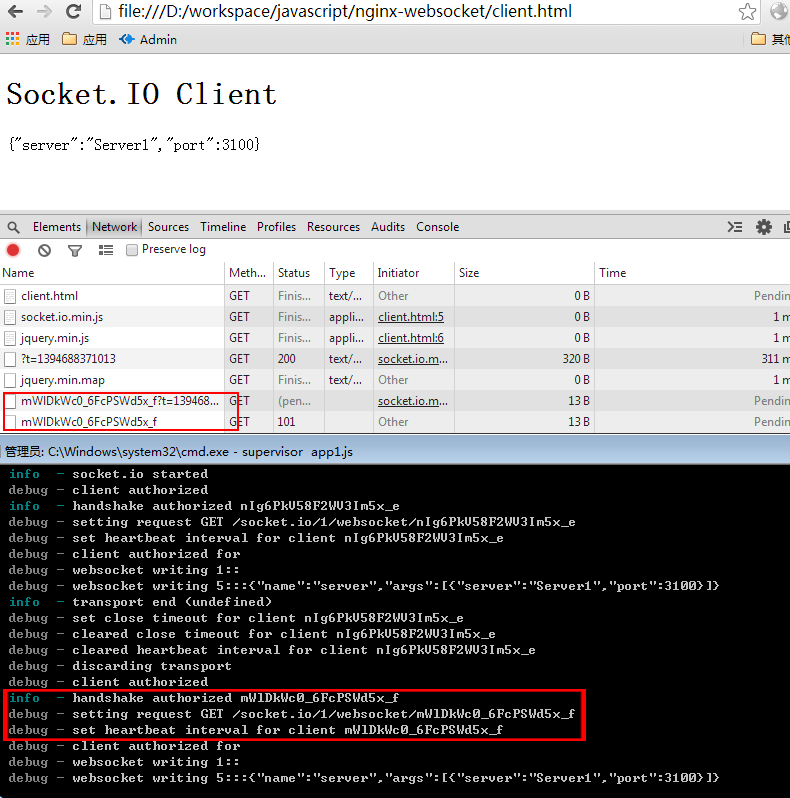Enable the Preserve log checkbox
The height and width of the screenshot is (798, 790).
pos(132,250)
